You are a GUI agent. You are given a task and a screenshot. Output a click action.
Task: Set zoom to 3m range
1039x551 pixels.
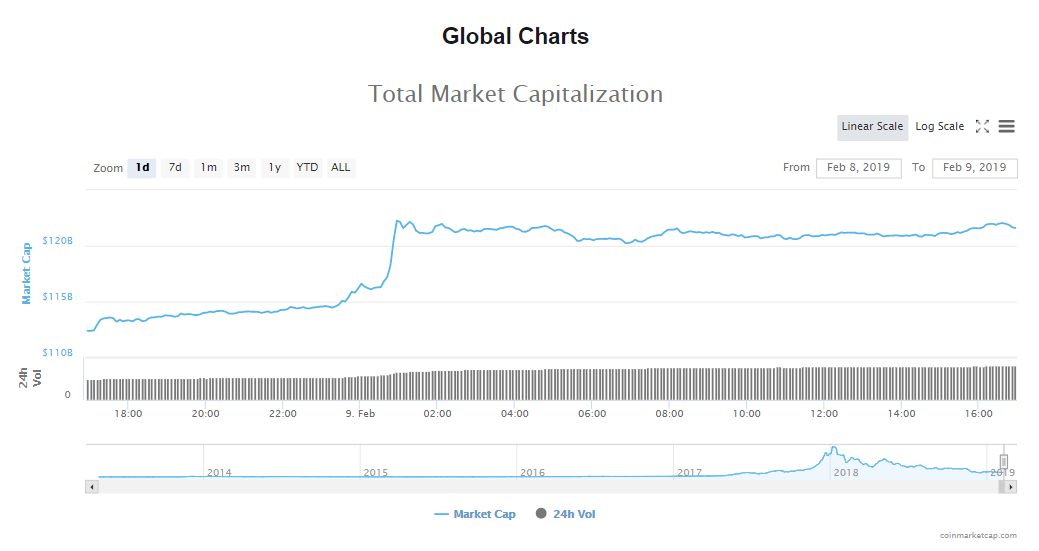click(x=242, y=168)
